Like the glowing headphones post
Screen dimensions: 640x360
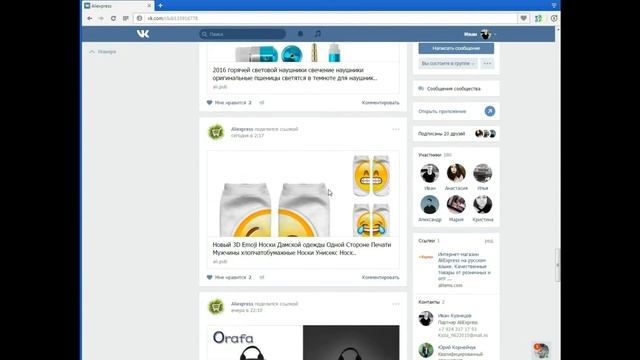(x=229, y=102)
